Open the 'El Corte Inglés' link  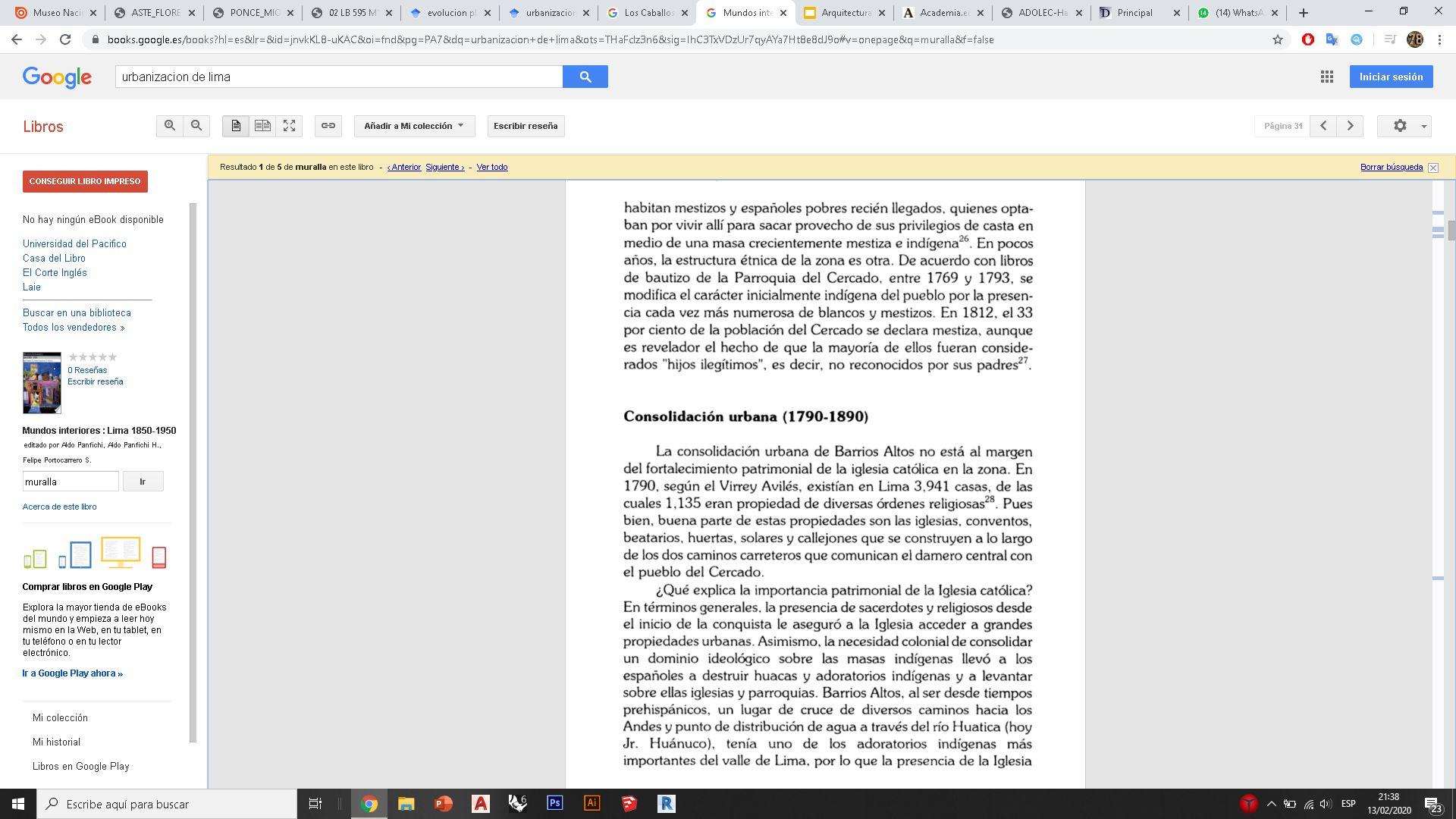[55, 272]
